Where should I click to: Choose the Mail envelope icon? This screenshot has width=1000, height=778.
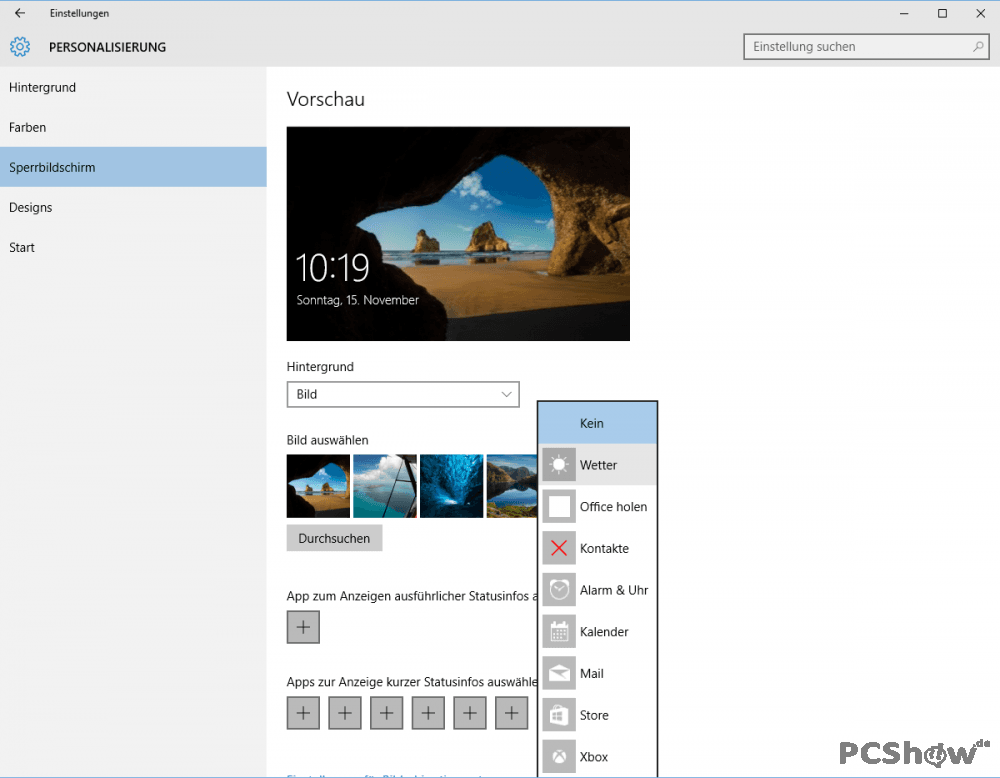point(559,673)
